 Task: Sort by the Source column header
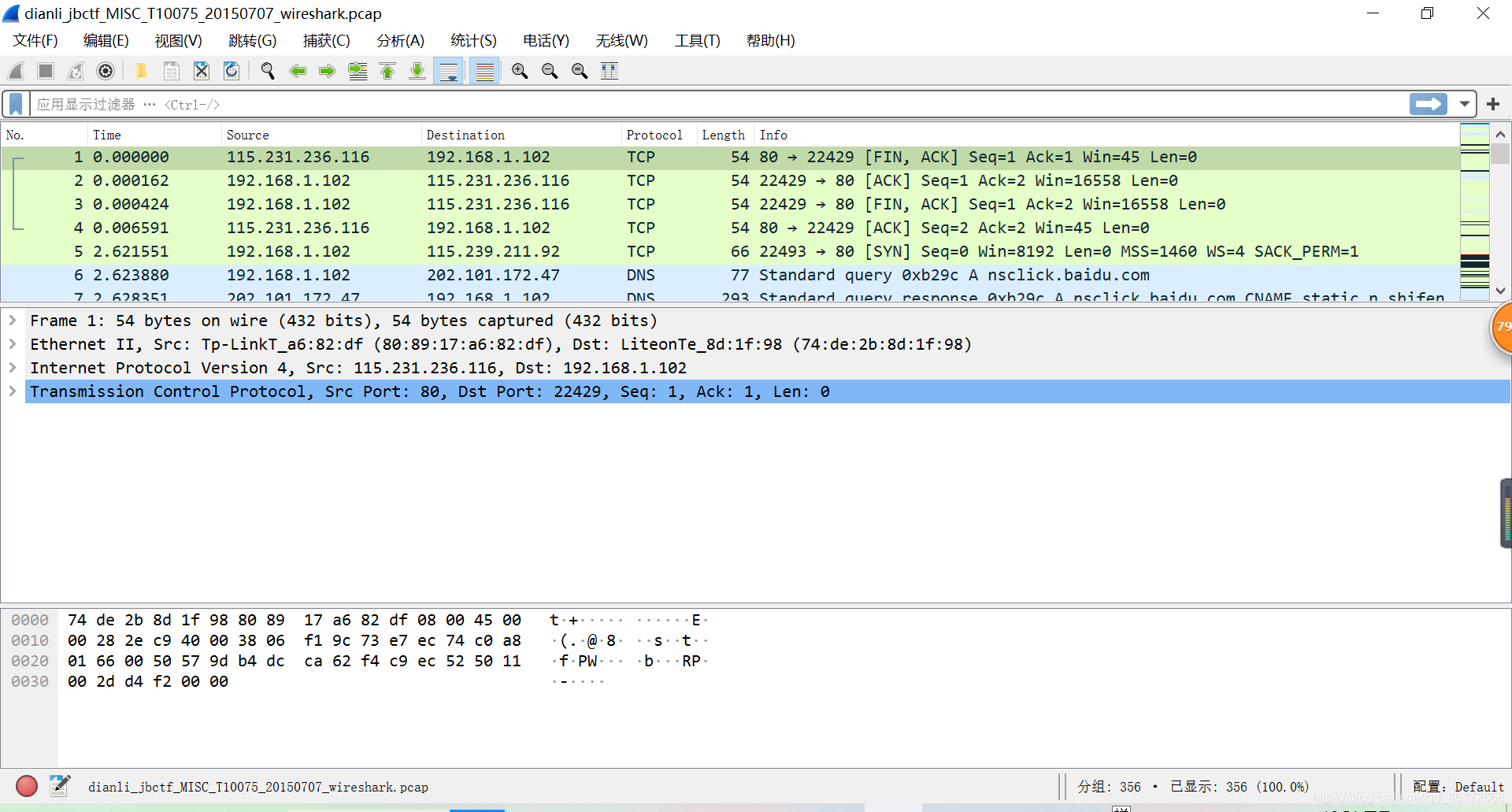(x=321, y=135)
